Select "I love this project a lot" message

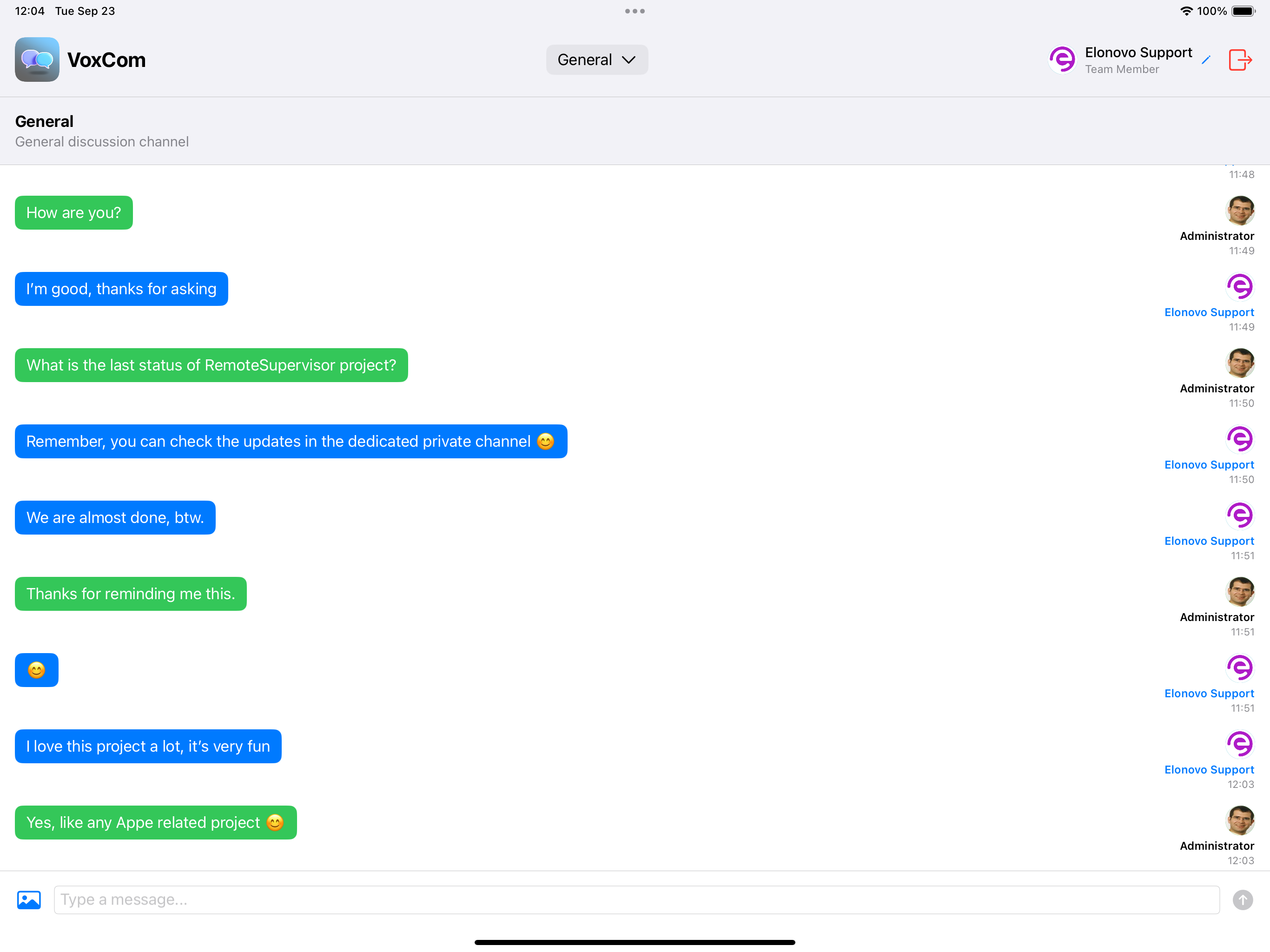(148, 747)
